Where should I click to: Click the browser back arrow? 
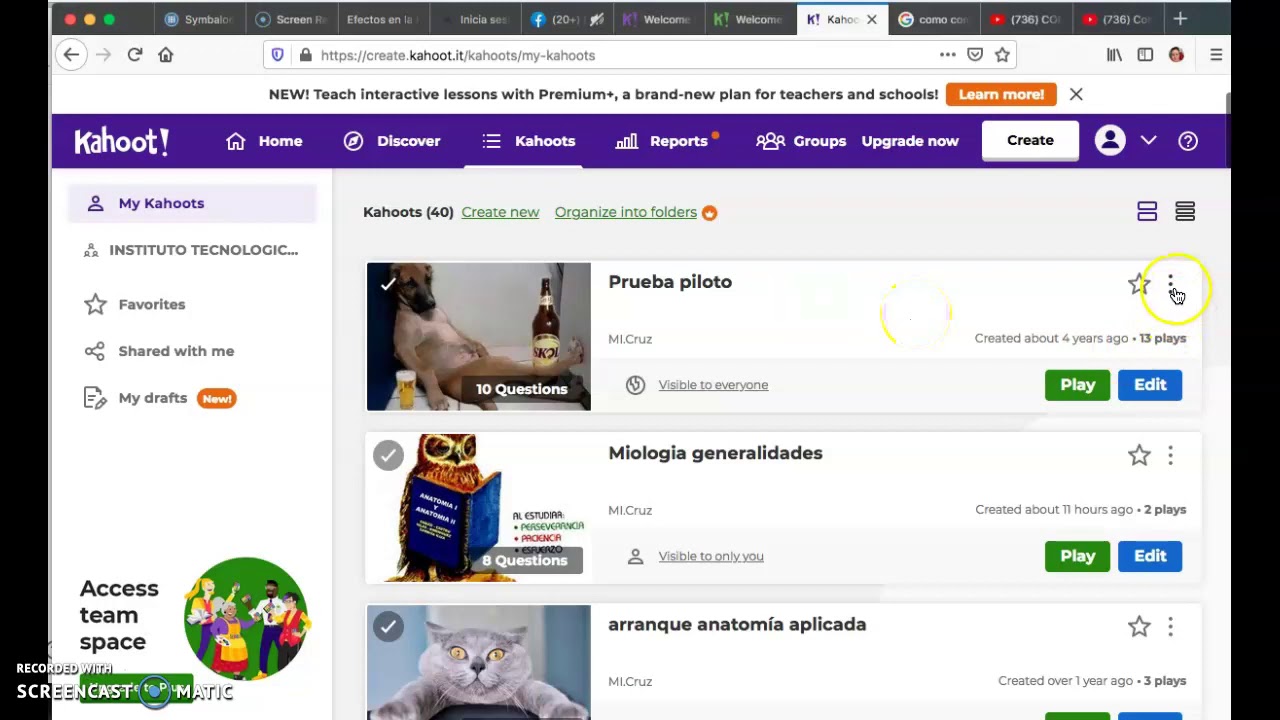click(x=71, y=55)
